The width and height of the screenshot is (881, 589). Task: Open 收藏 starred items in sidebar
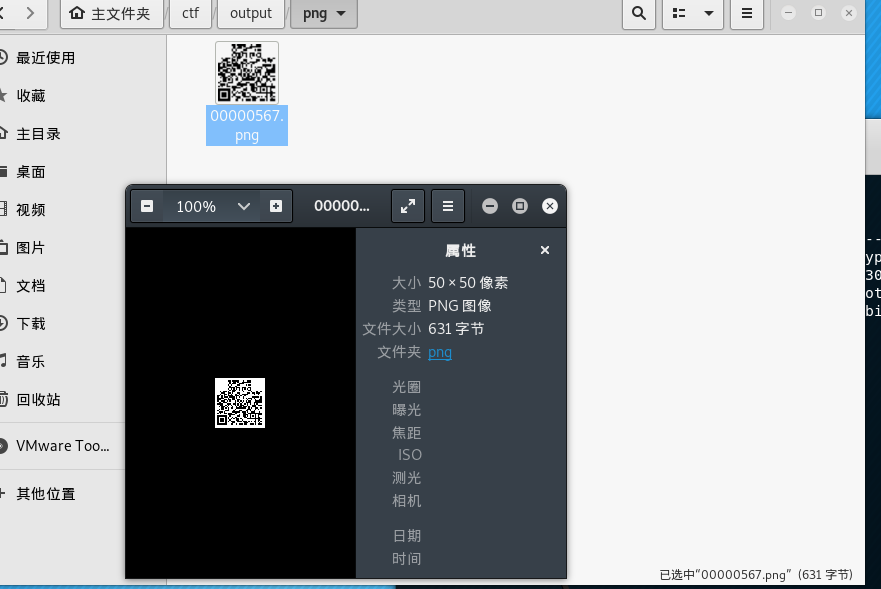(x=31, y=96)
